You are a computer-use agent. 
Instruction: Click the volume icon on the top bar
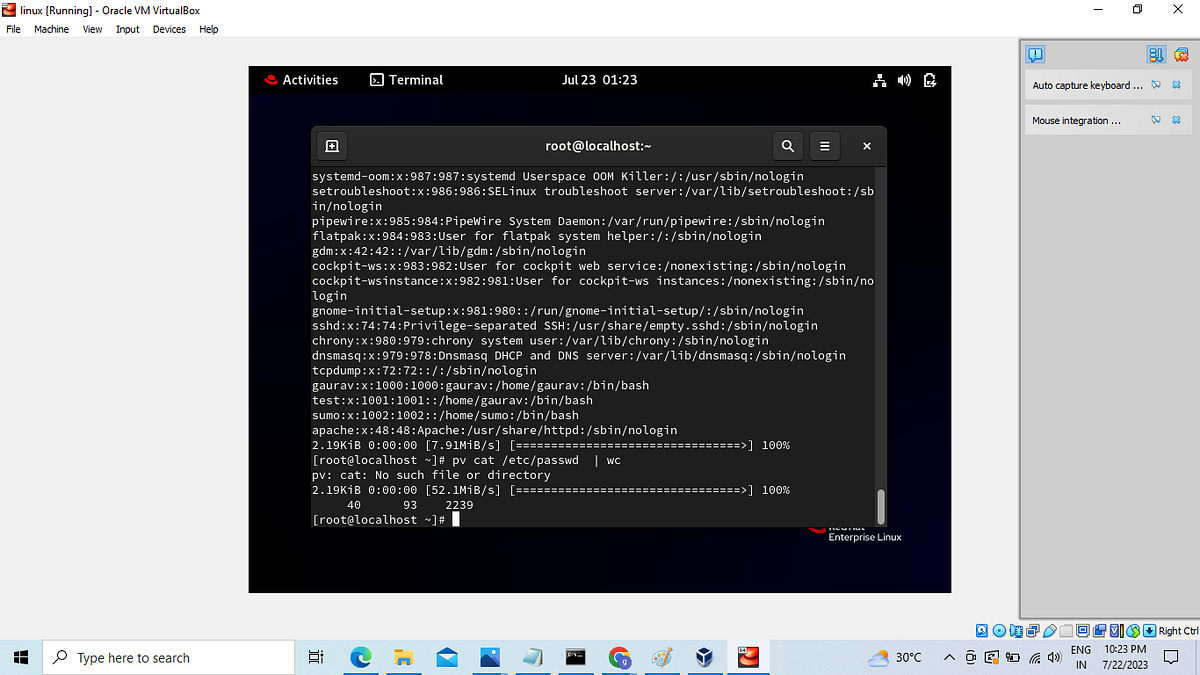point(904,80)
